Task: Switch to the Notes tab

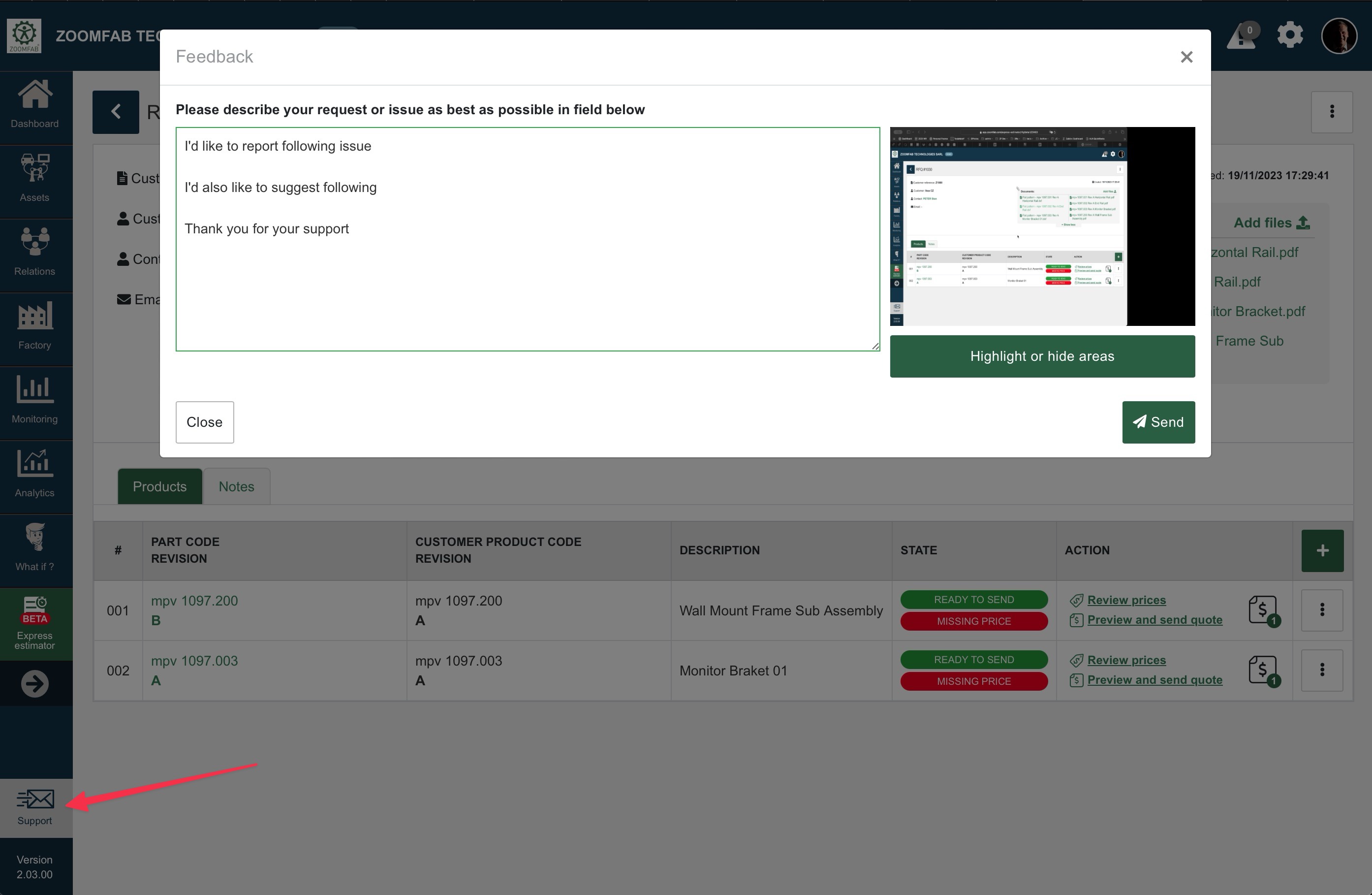Action: pos(236,486)
